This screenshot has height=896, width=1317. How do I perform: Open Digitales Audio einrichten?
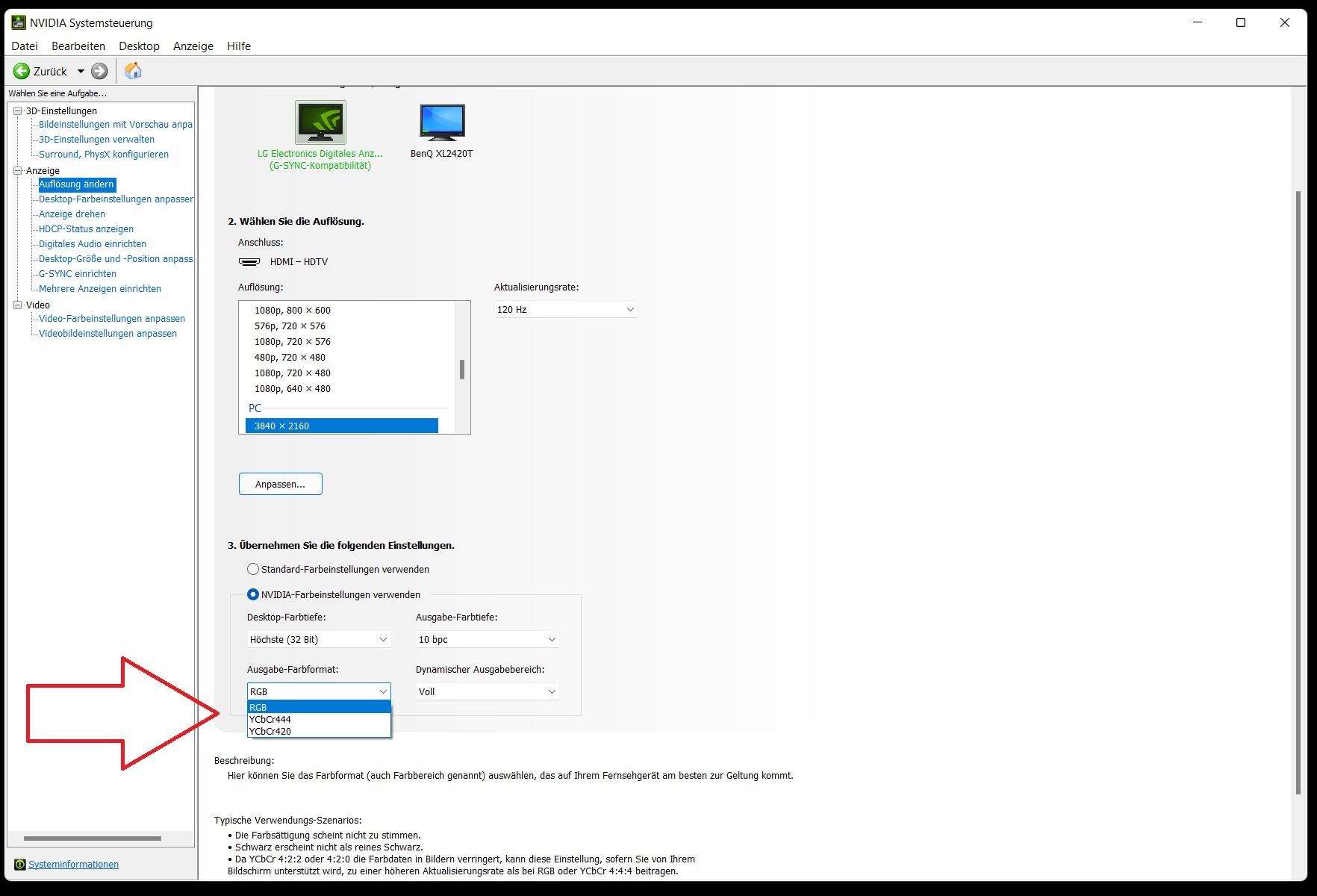93,244
